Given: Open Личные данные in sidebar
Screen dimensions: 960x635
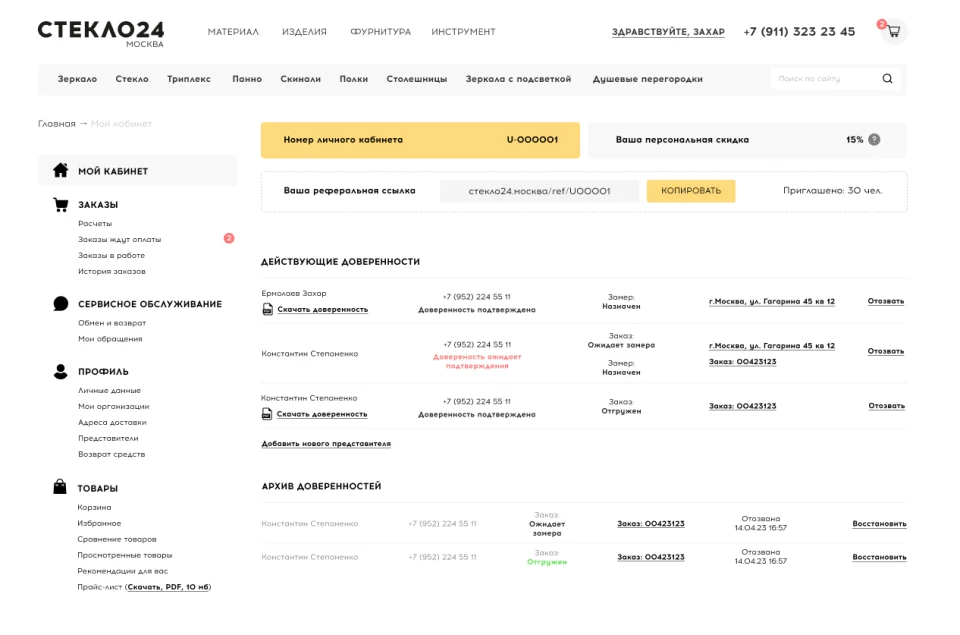Looking at the screenshot, I should tap(109, 390).
